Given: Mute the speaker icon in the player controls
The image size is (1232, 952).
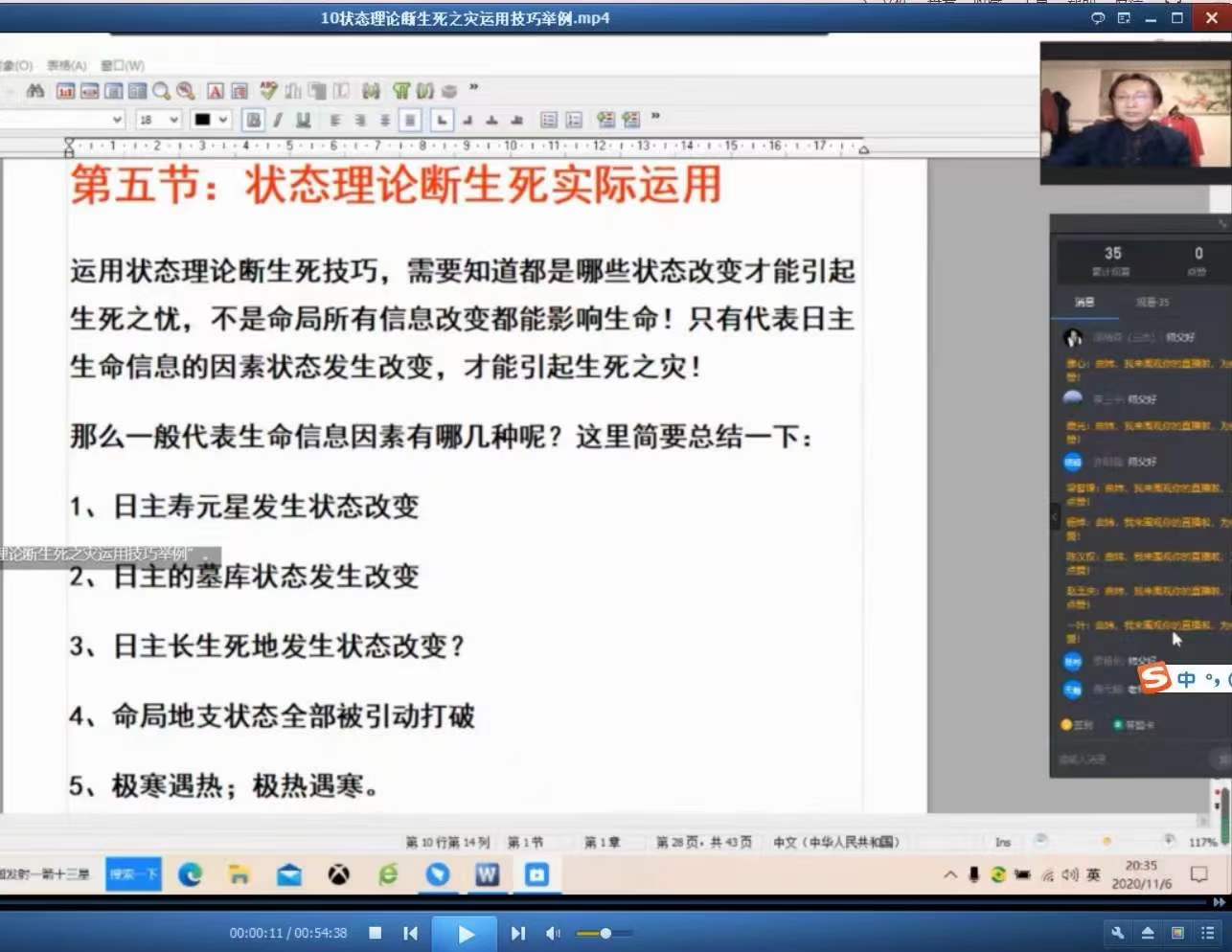Looking at the screenshot, I should (x=553, y=932).
